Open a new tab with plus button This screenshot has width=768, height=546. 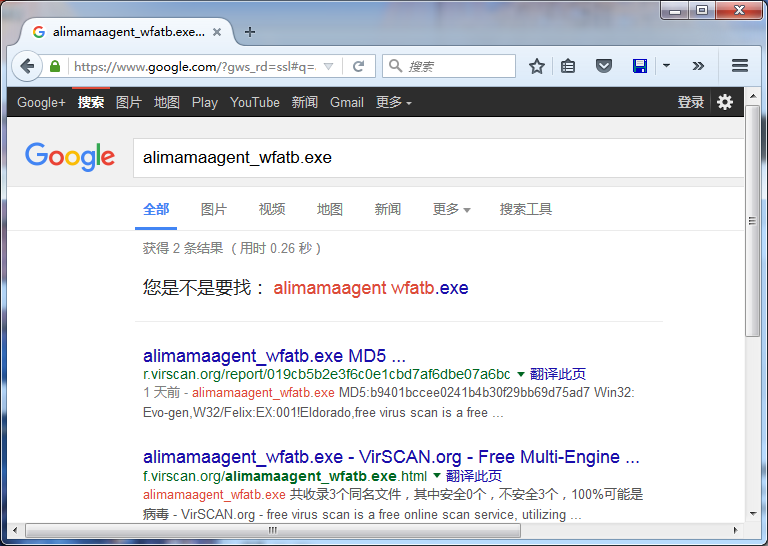(x=250, y=31)
